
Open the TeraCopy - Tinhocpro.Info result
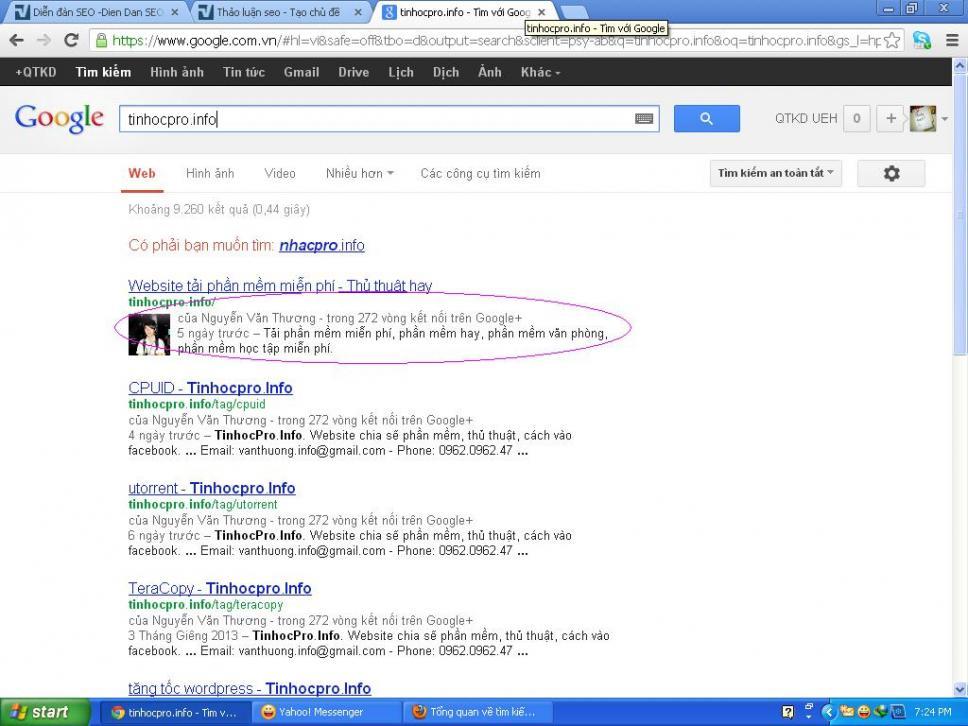(220, 588)
